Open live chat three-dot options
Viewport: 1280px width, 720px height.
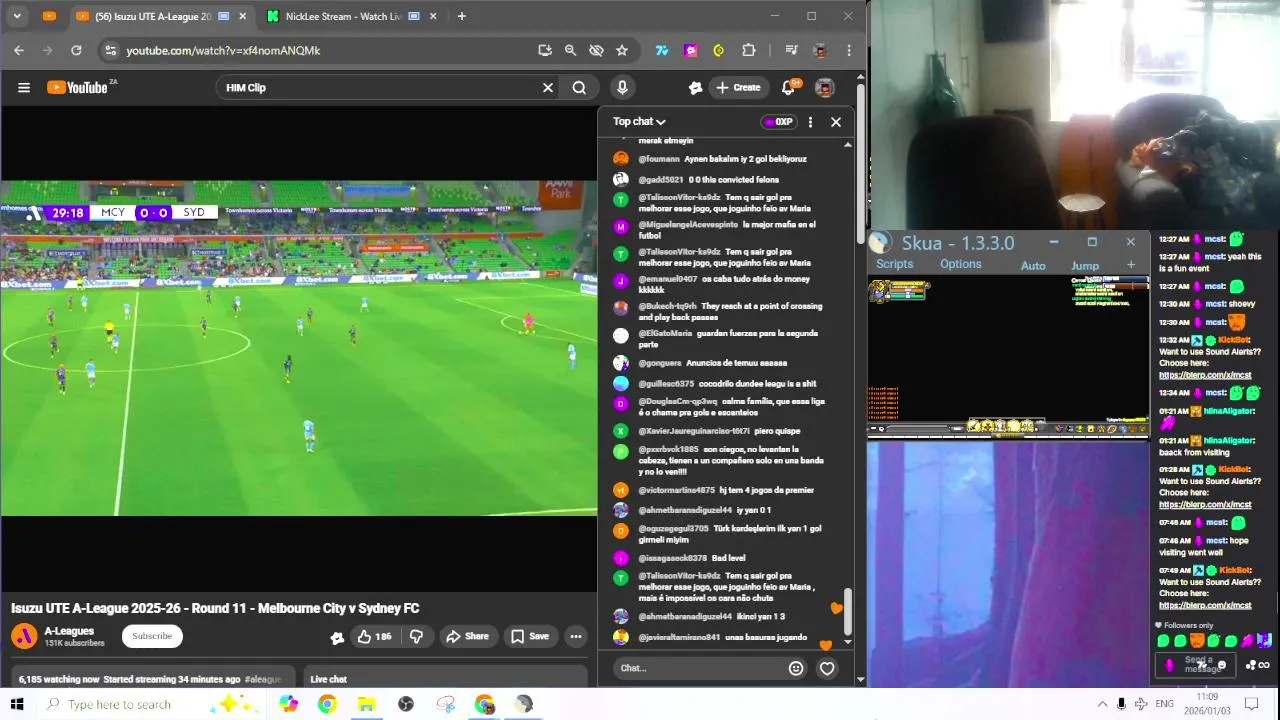pos(810,122)
